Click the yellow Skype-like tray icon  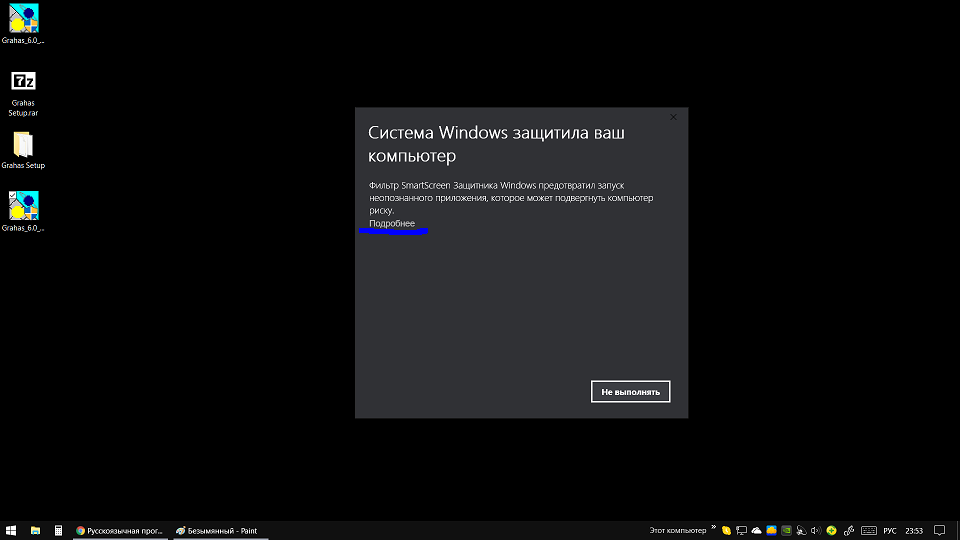point(726,531)
